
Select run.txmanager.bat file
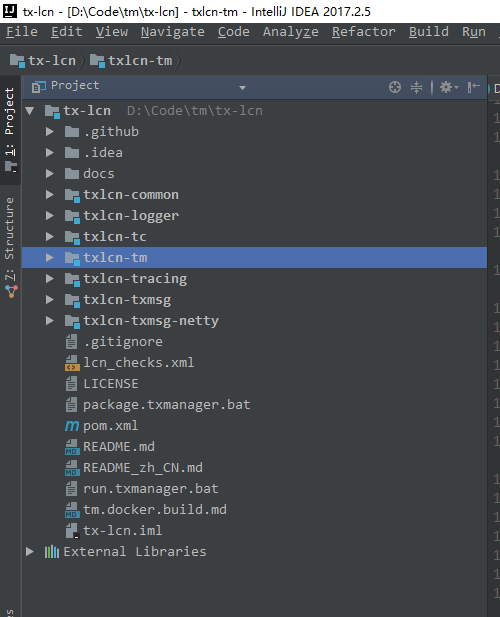[151, 489]
